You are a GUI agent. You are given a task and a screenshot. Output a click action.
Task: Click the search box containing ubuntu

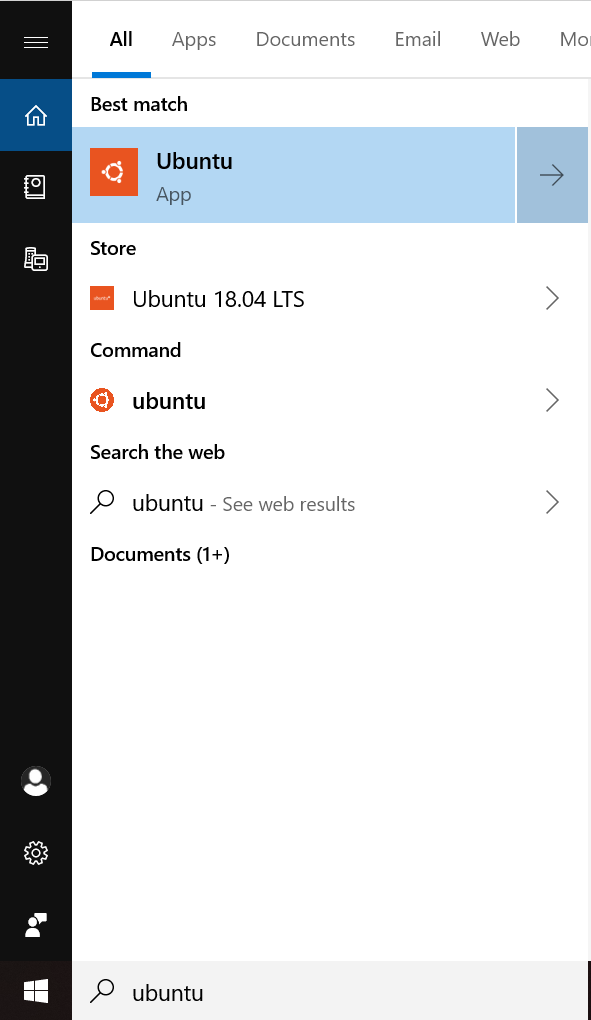coord(330,991)
